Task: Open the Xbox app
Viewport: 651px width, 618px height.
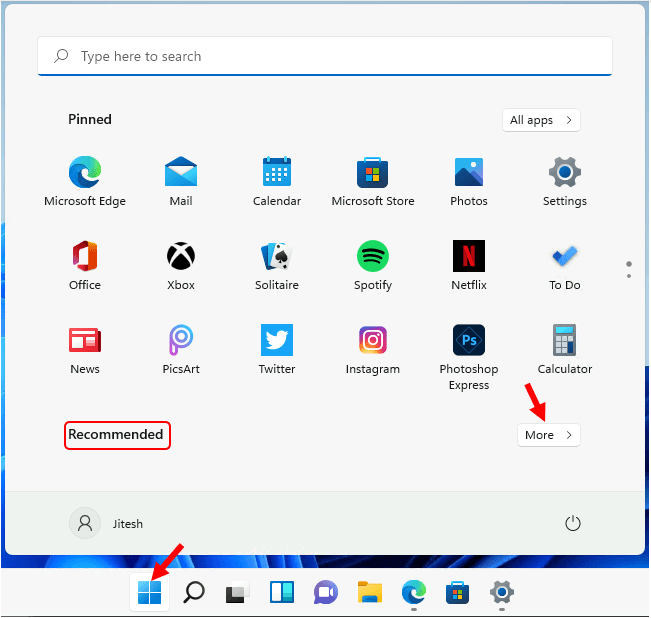Action: point(181,265)
